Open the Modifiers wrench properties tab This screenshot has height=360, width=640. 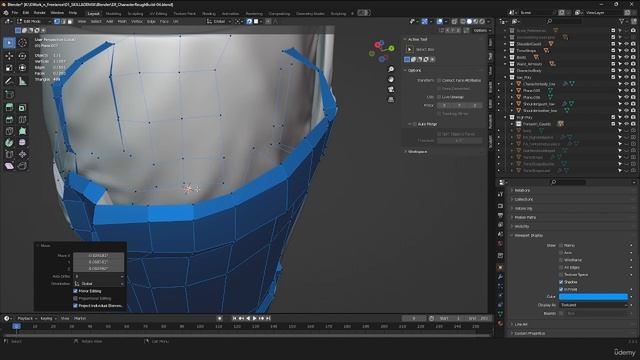click(x=500, y=277)
